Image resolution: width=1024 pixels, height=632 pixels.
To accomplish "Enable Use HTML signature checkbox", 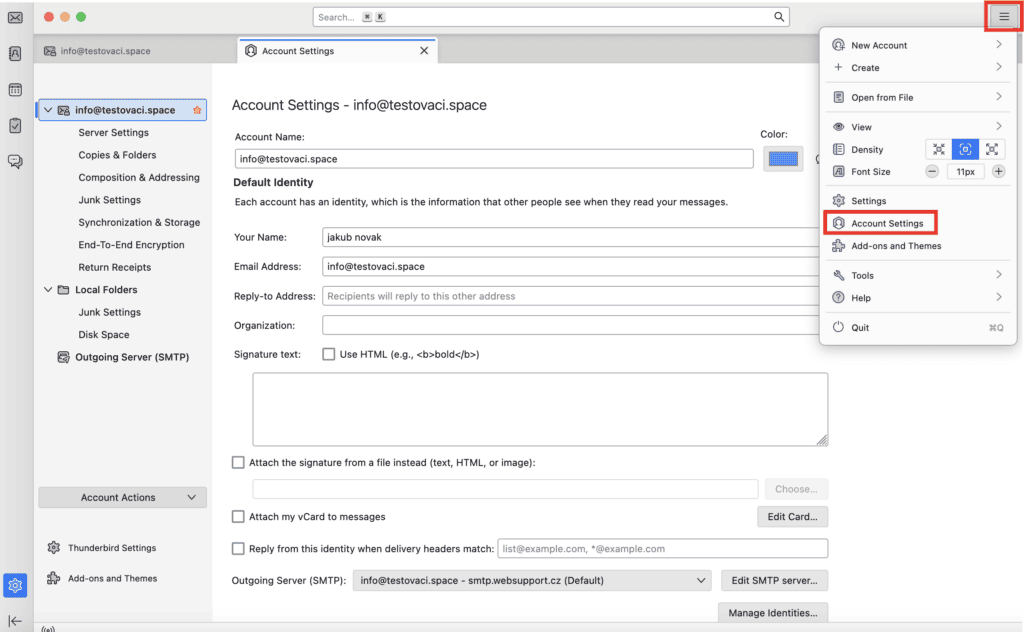I will point(328,354).
